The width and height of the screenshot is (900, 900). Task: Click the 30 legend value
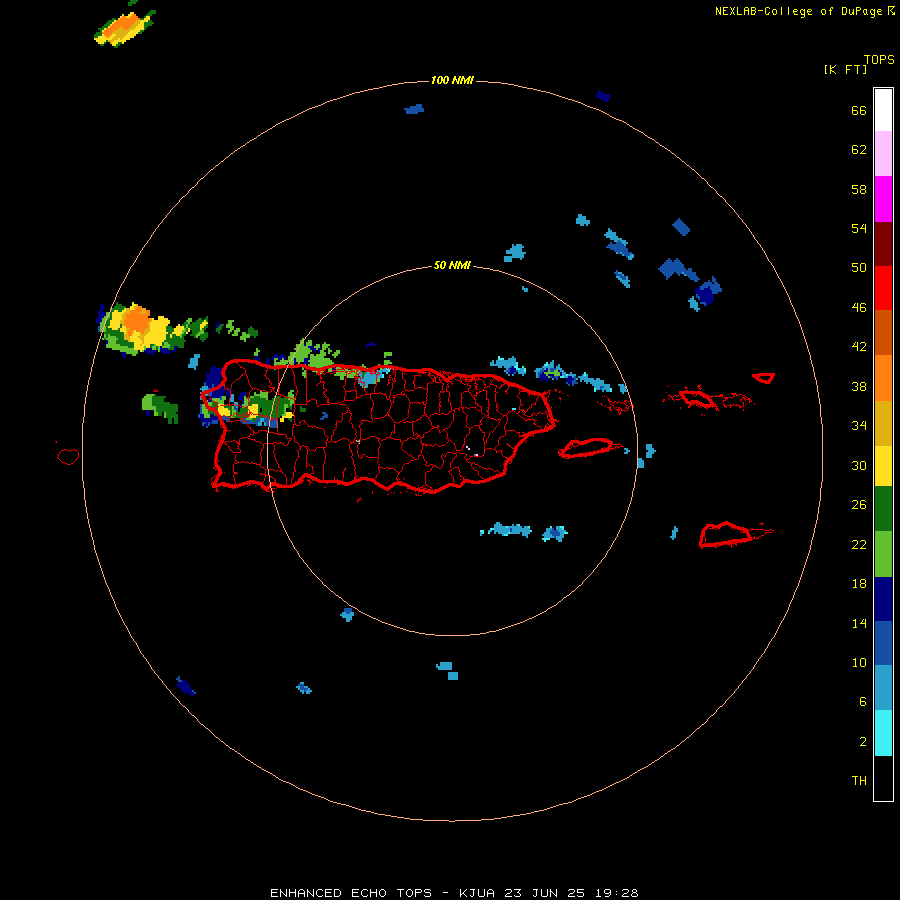tap(859, 465)
